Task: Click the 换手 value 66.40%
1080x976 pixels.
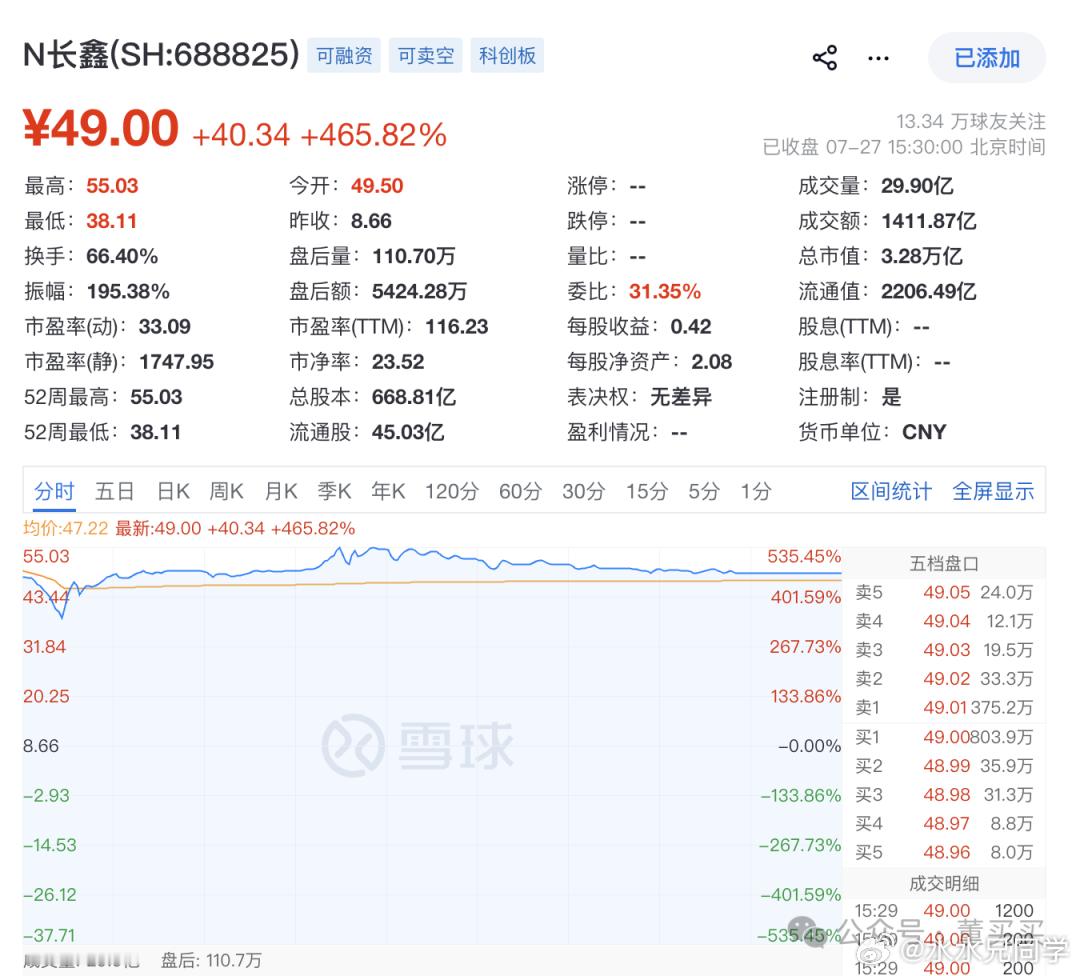Action: coord(122,256)
